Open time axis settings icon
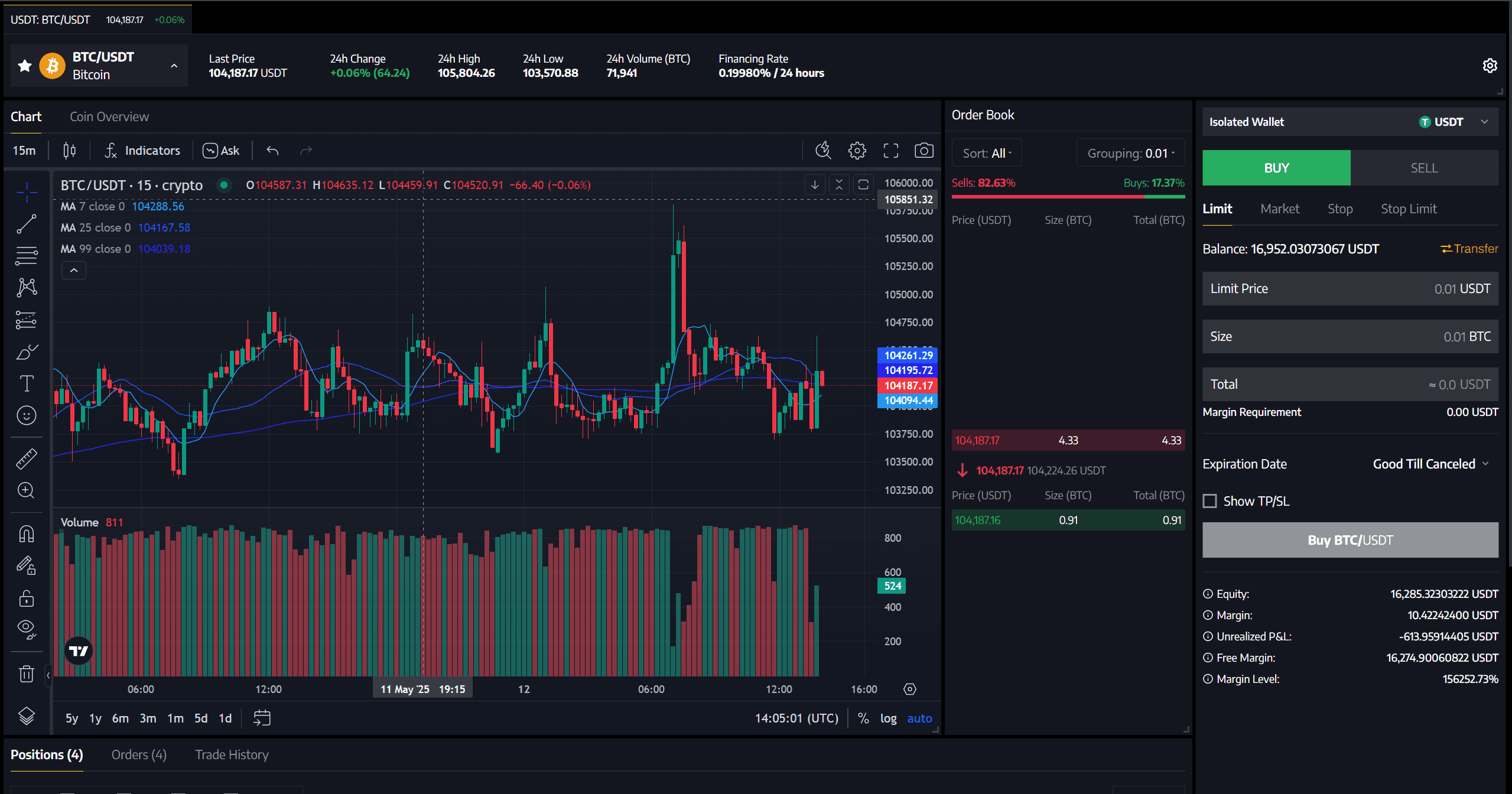The width and height of the screenshot is (1512, 794). 910,689
